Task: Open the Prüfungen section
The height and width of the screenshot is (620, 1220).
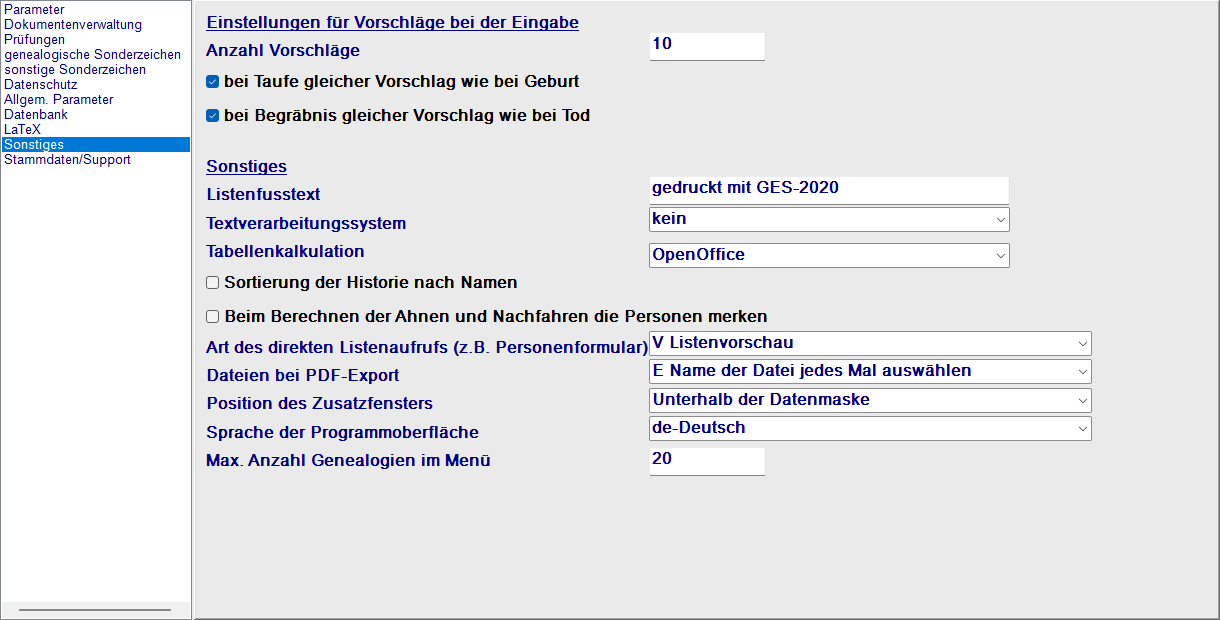Action: (x=35, y=40)
